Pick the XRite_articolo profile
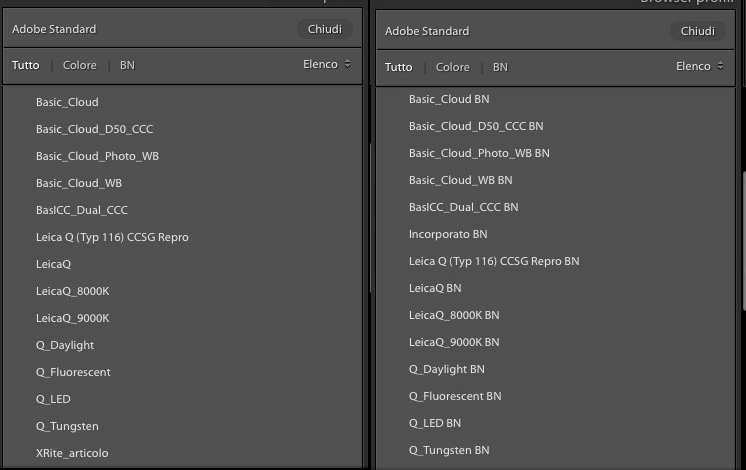This screenshot has height=470, width=746. tap(72, 453)
